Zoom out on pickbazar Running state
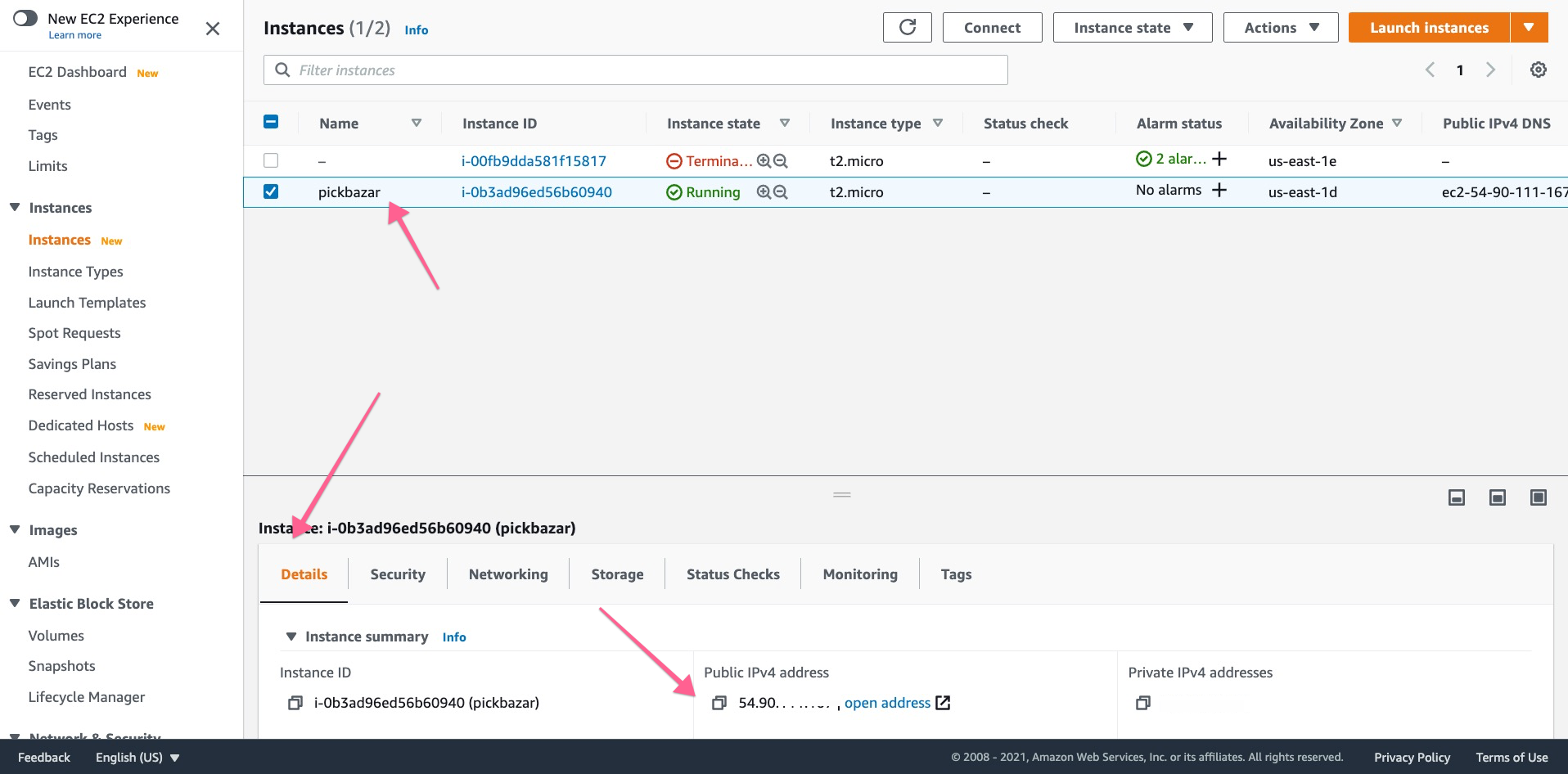 point(781,192)
